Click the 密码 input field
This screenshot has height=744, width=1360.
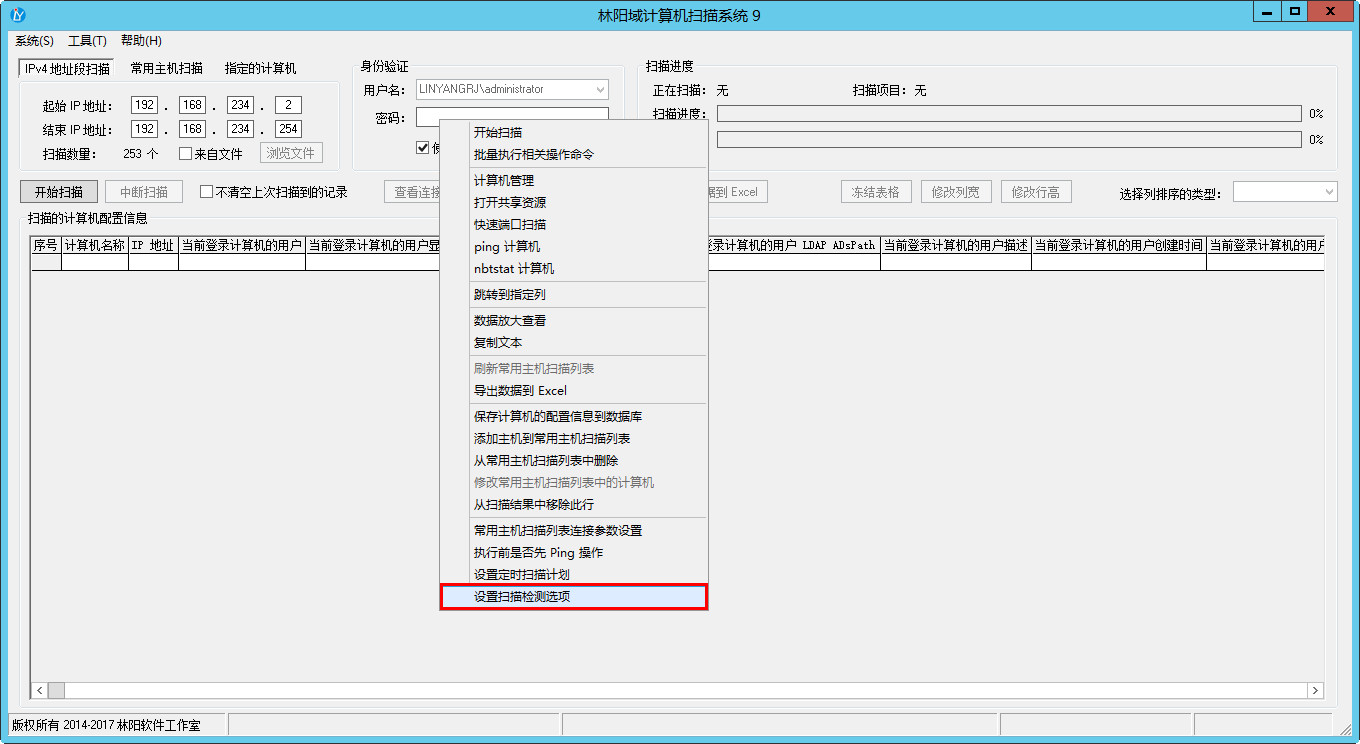click(x=512, y=116)
